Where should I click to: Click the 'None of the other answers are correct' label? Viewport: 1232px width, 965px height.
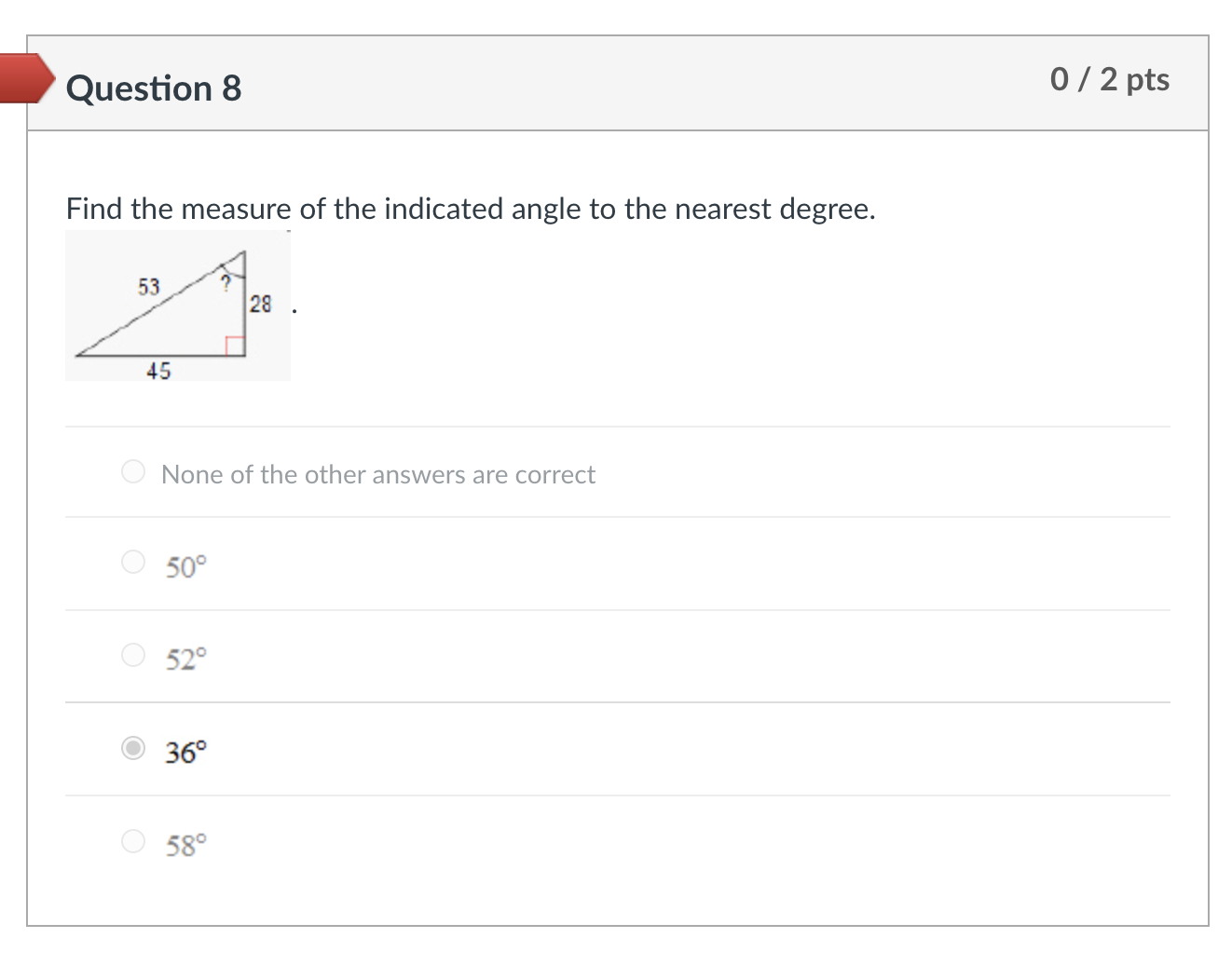pos(377,474)
